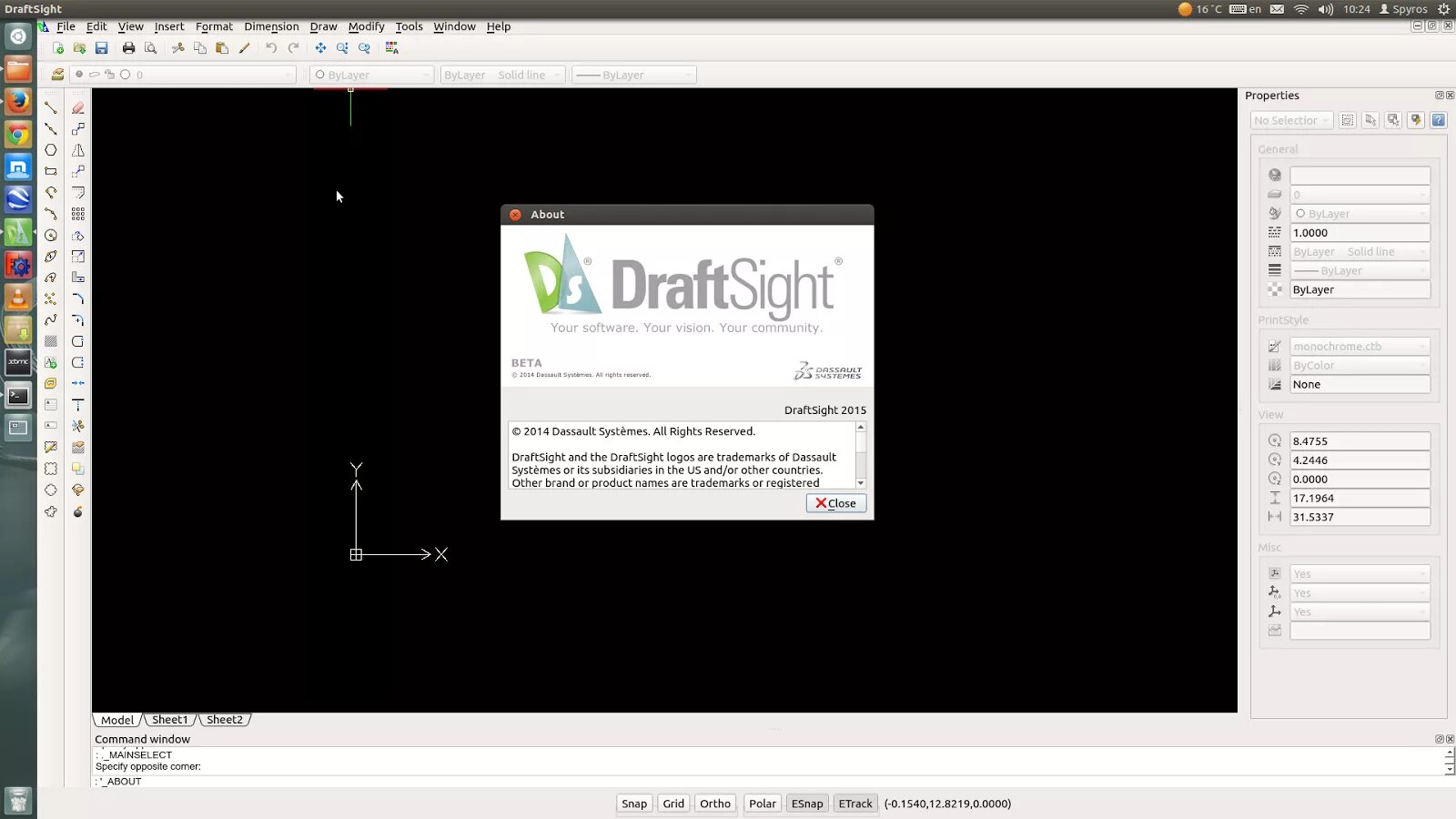This screenshot has height=819, width=1456.
Task: Create a new drawing with the New icon
Action: [x=58, y=48]
